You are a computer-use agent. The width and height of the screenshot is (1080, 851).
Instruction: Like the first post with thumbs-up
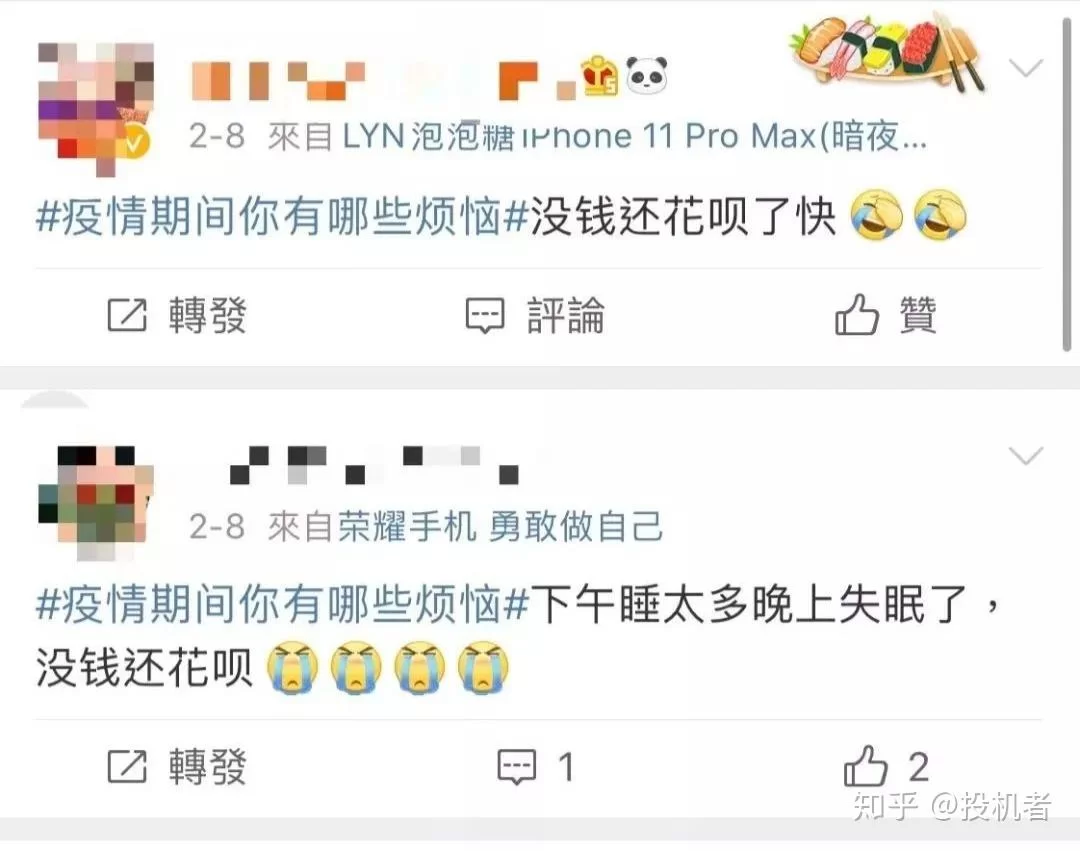(x=857, y=315)
